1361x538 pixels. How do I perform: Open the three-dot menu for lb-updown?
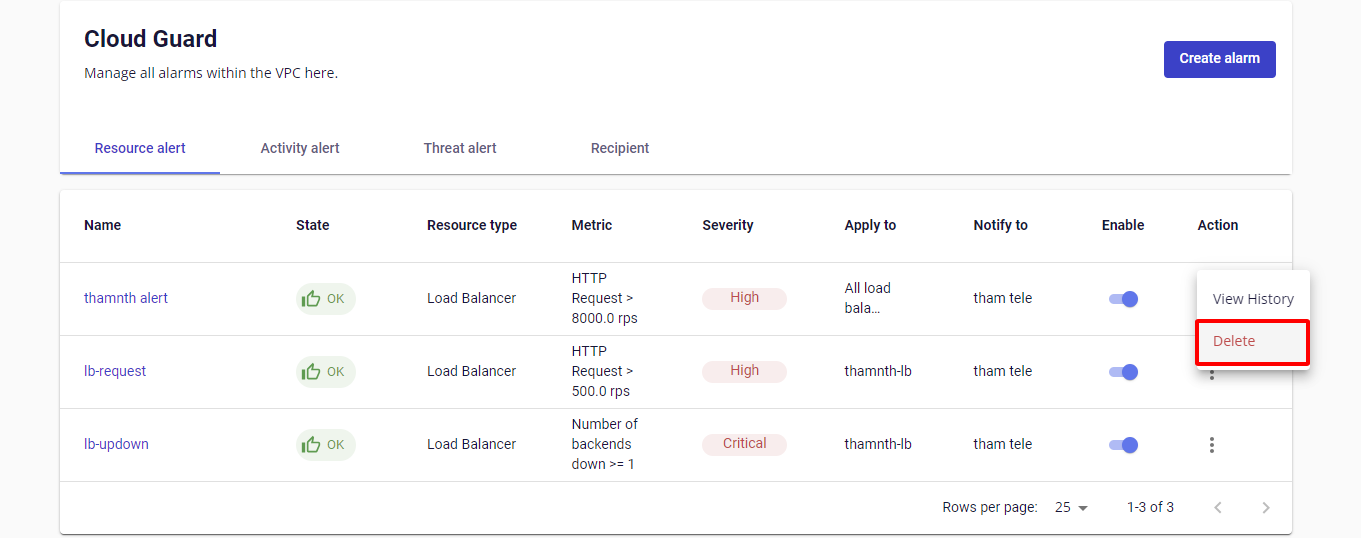pos(1211,445)
